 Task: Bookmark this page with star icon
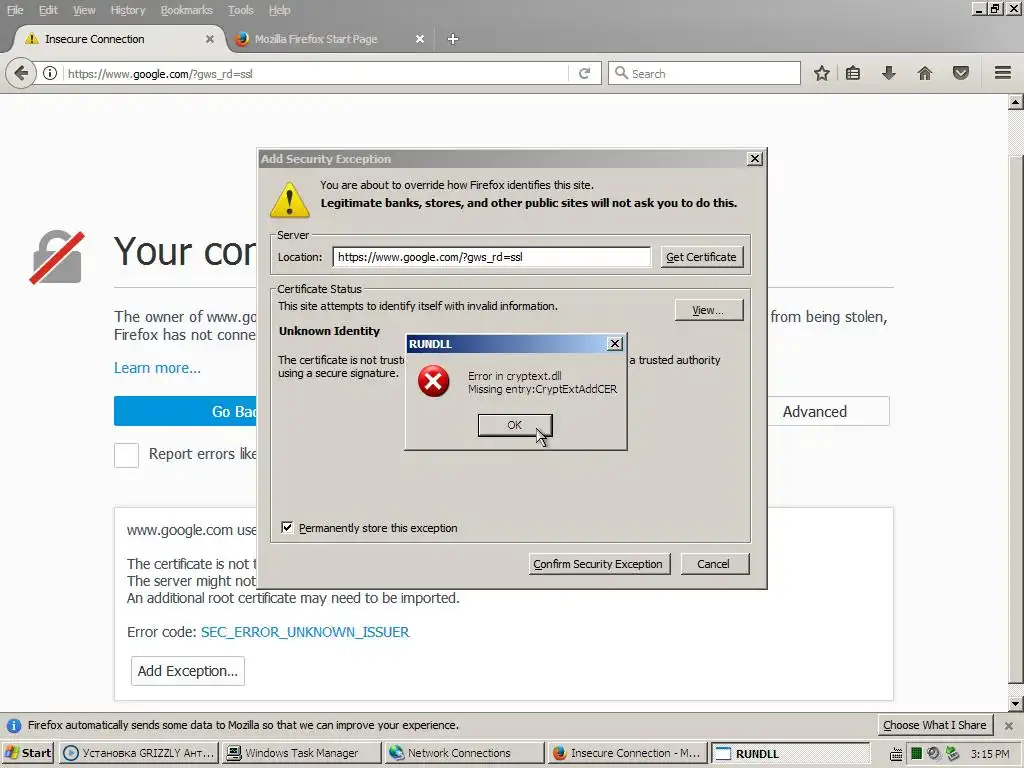pyautogui.click(x=822, y=73)
